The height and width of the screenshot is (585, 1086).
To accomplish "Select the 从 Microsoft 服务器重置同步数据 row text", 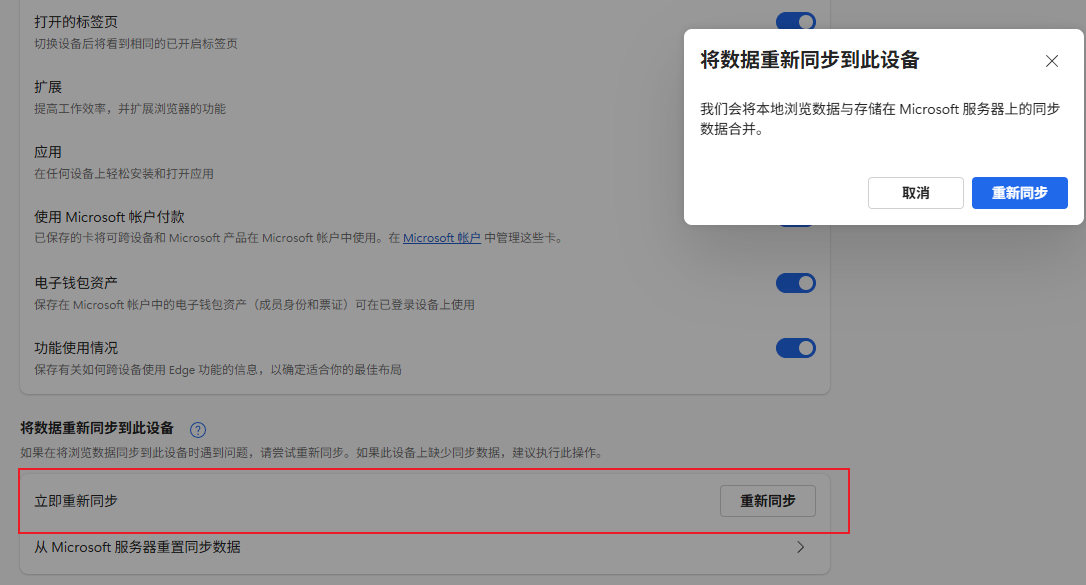I will [137, 547].
